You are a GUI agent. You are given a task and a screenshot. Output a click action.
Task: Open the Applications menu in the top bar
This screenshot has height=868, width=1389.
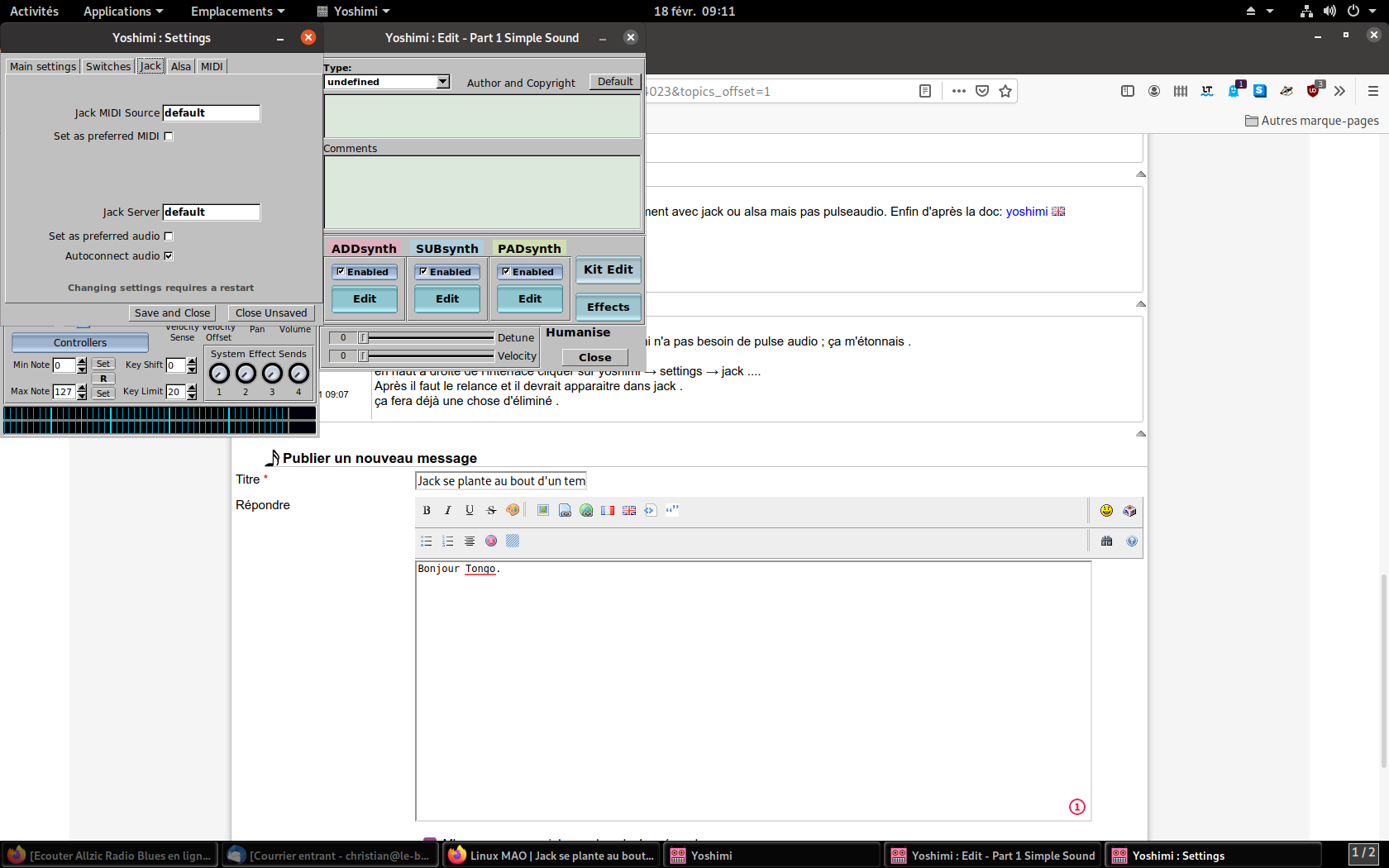coord(122,11)
